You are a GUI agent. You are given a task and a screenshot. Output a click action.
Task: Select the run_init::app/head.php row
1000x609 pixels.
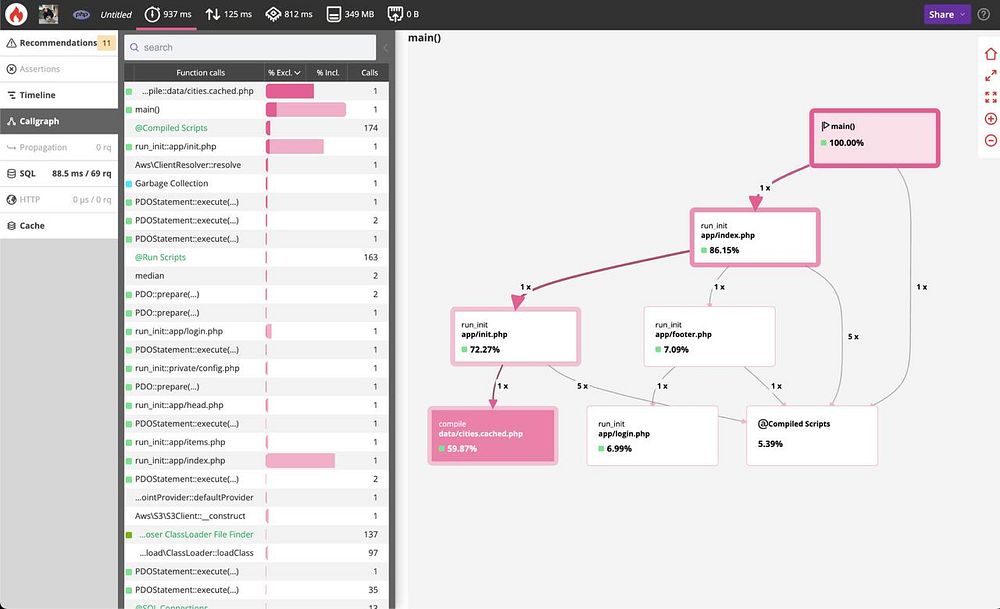pyautogui.click(x=256, y=406)
